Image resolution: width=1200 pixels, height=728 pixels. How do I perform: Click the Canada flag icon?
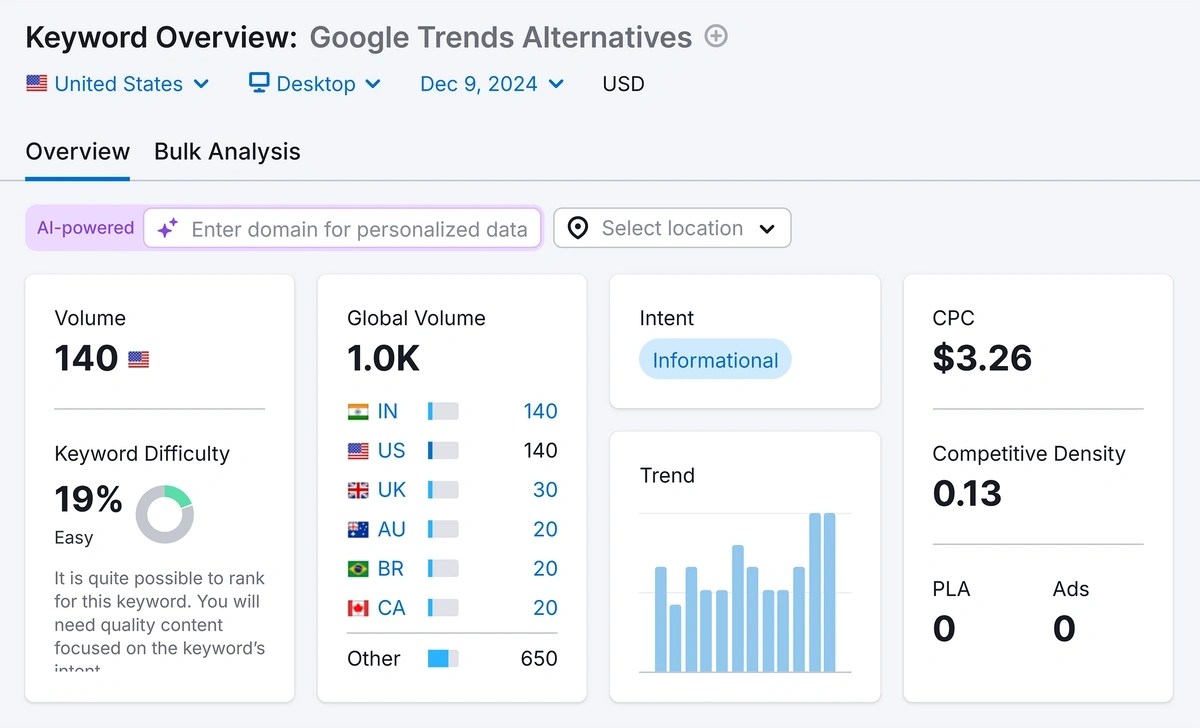click(358, 608)
